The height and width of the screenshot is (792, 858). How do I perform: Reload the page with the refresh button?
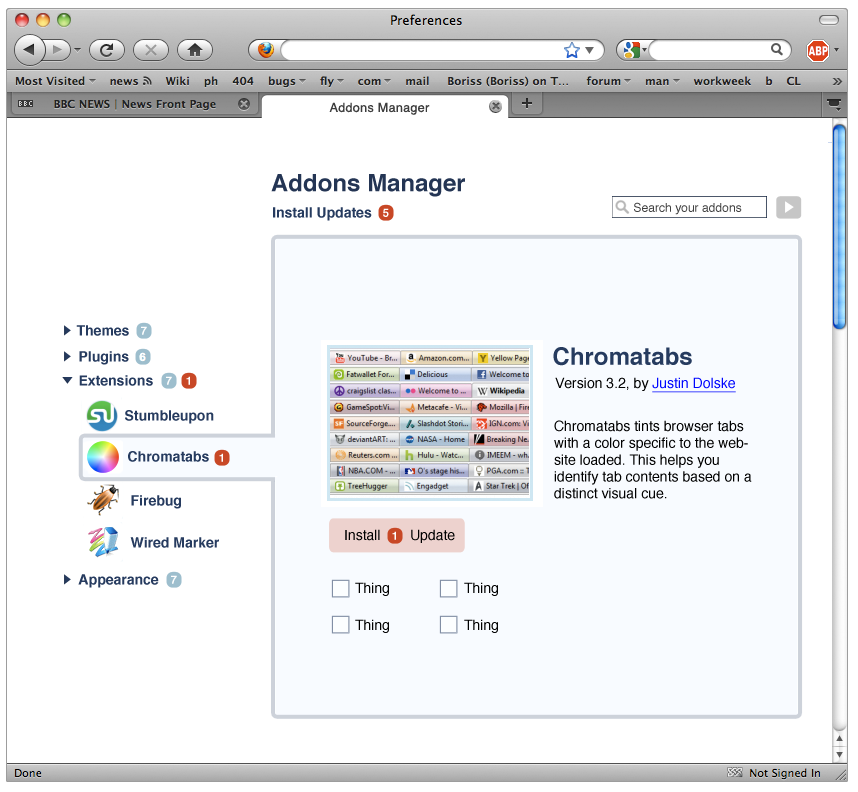[x=107, y=50]
